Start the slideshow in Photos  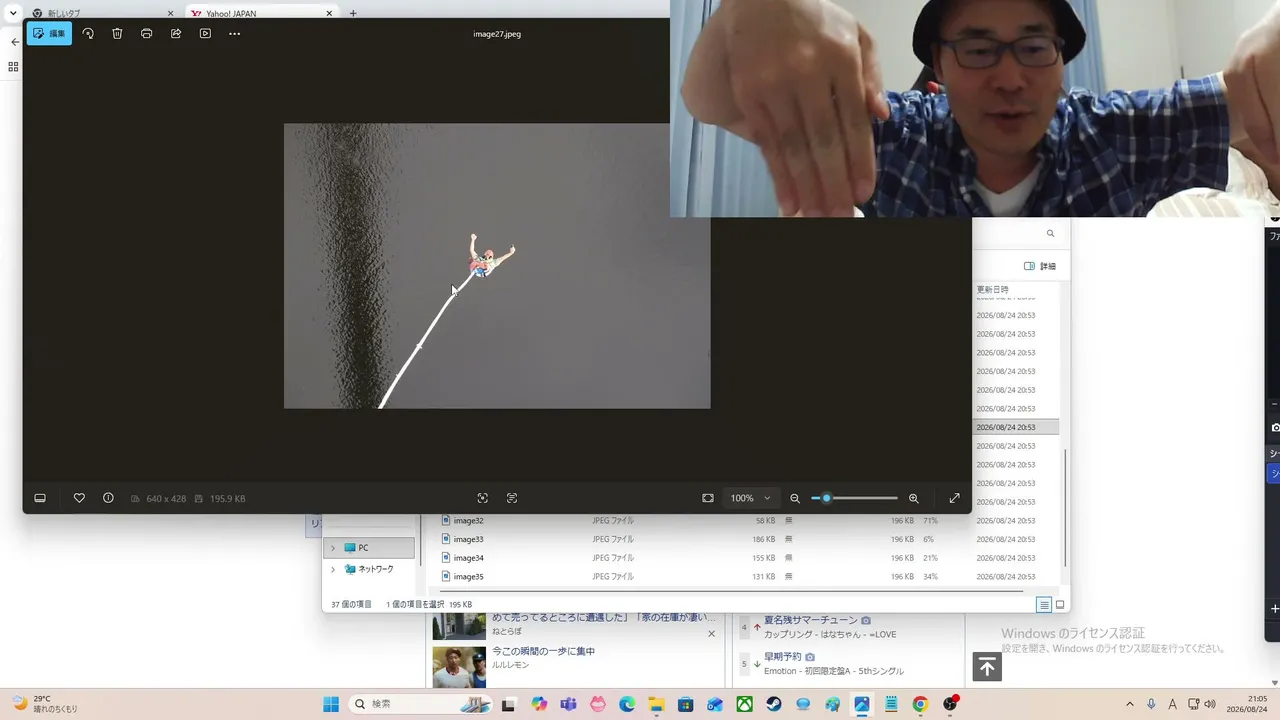[x=205, y=33]
